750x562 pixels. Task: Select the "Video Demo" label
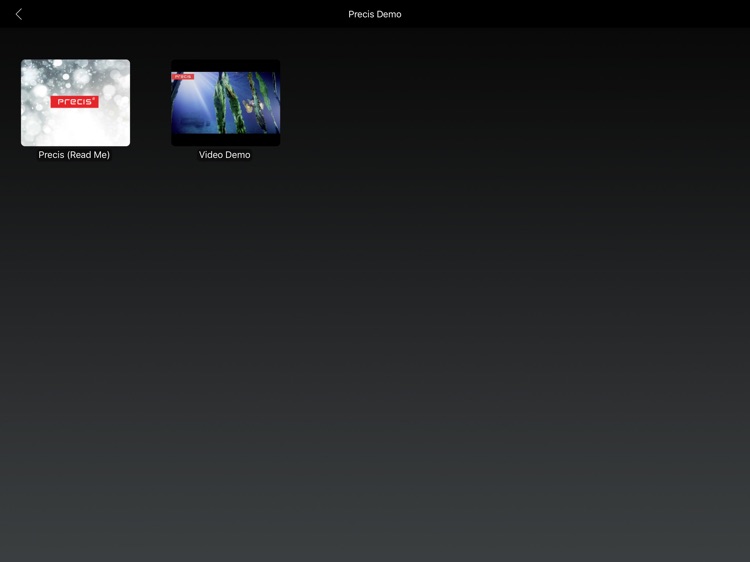224,154
